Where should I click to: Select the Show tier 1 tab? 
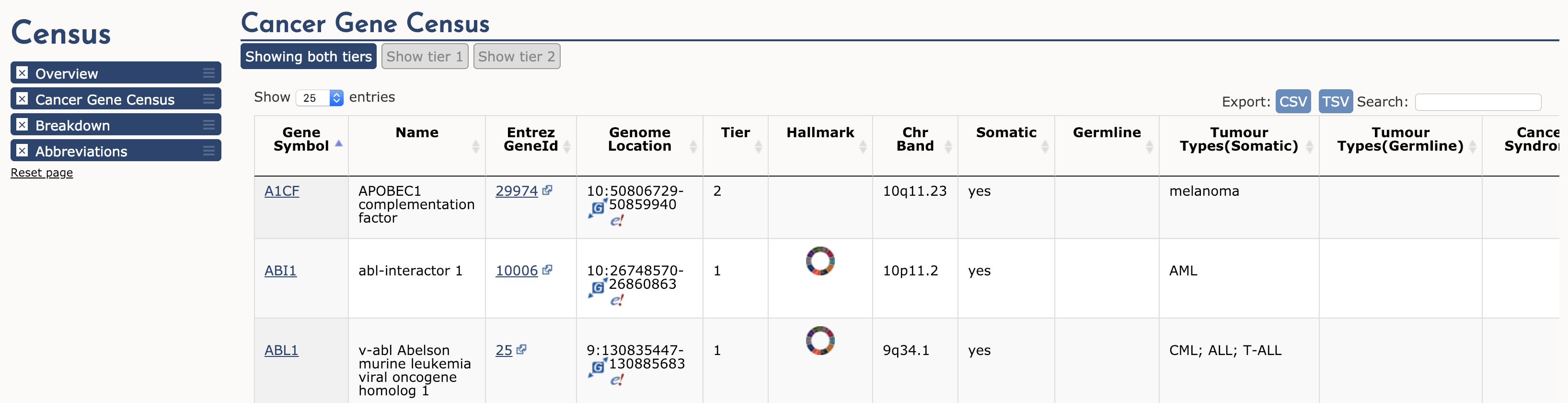pos(425,56)
